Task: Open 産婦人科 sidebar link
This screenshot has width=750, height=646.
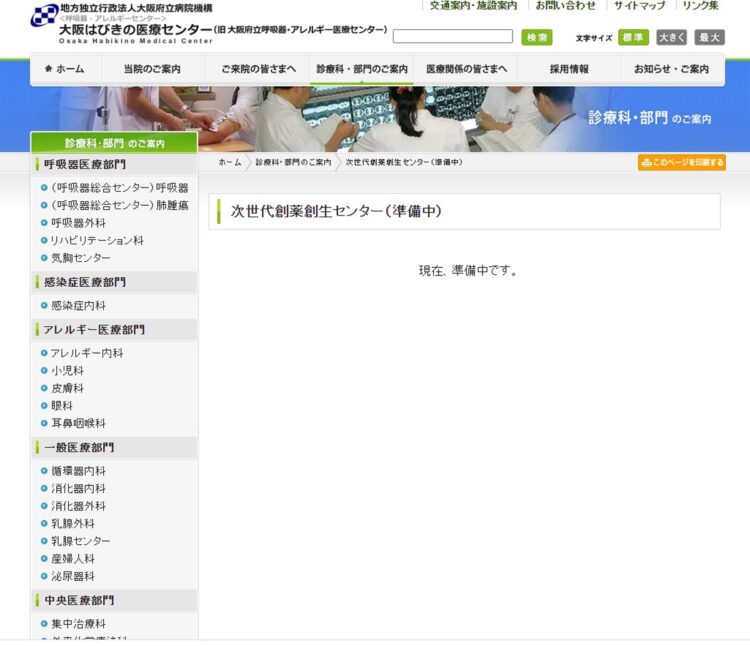Action: tap(73, 558)
